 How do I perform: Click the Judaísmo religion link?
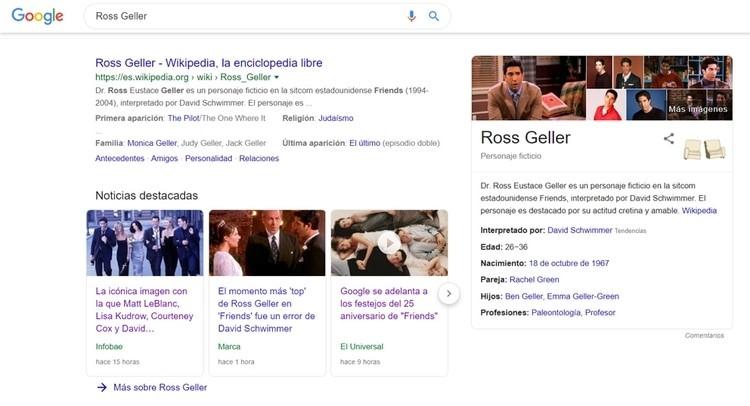pos(336,118)
